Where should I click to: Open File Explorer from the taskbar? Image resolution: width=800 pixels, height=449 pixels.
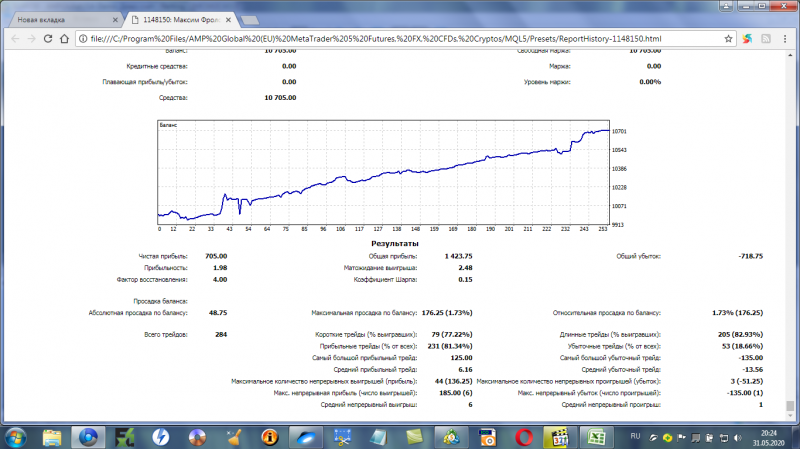pyautogui.click(x=52, y=438)
